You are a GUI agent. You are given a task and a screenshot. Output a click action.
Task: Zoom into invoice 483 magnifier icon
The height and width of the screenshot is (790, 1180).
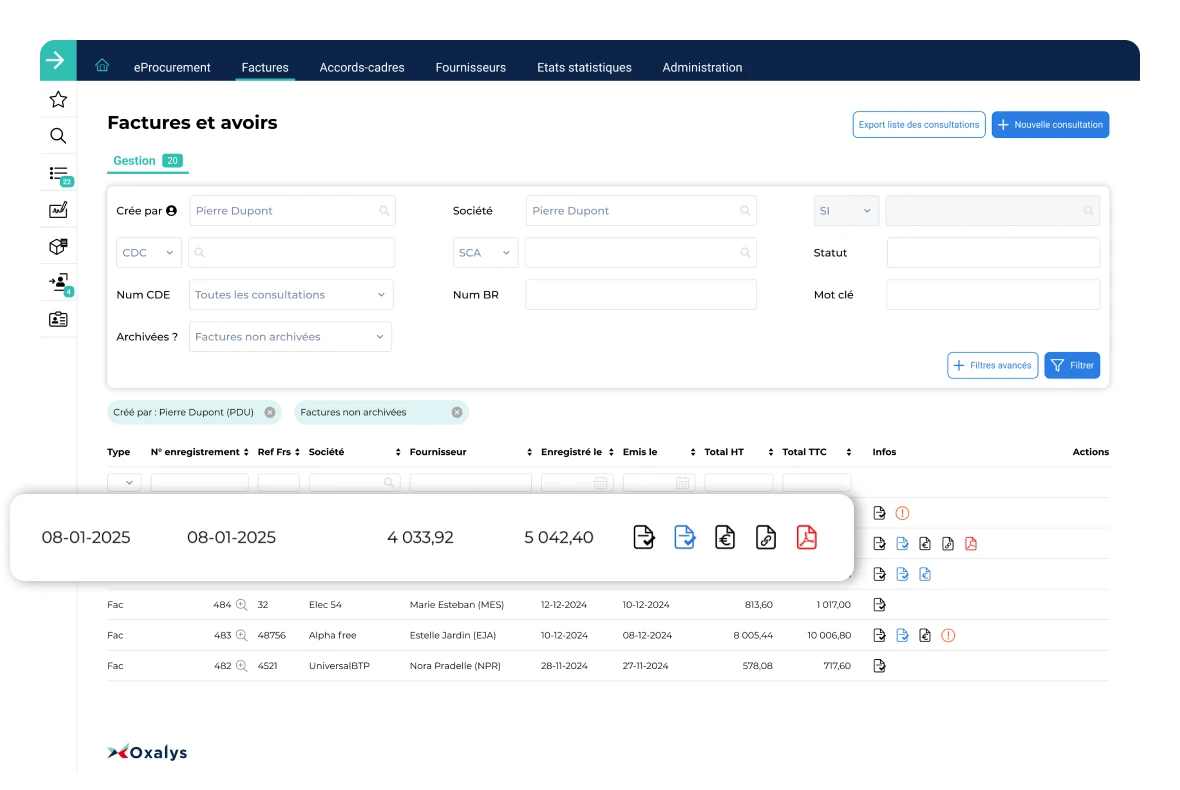tap(242, 636)
